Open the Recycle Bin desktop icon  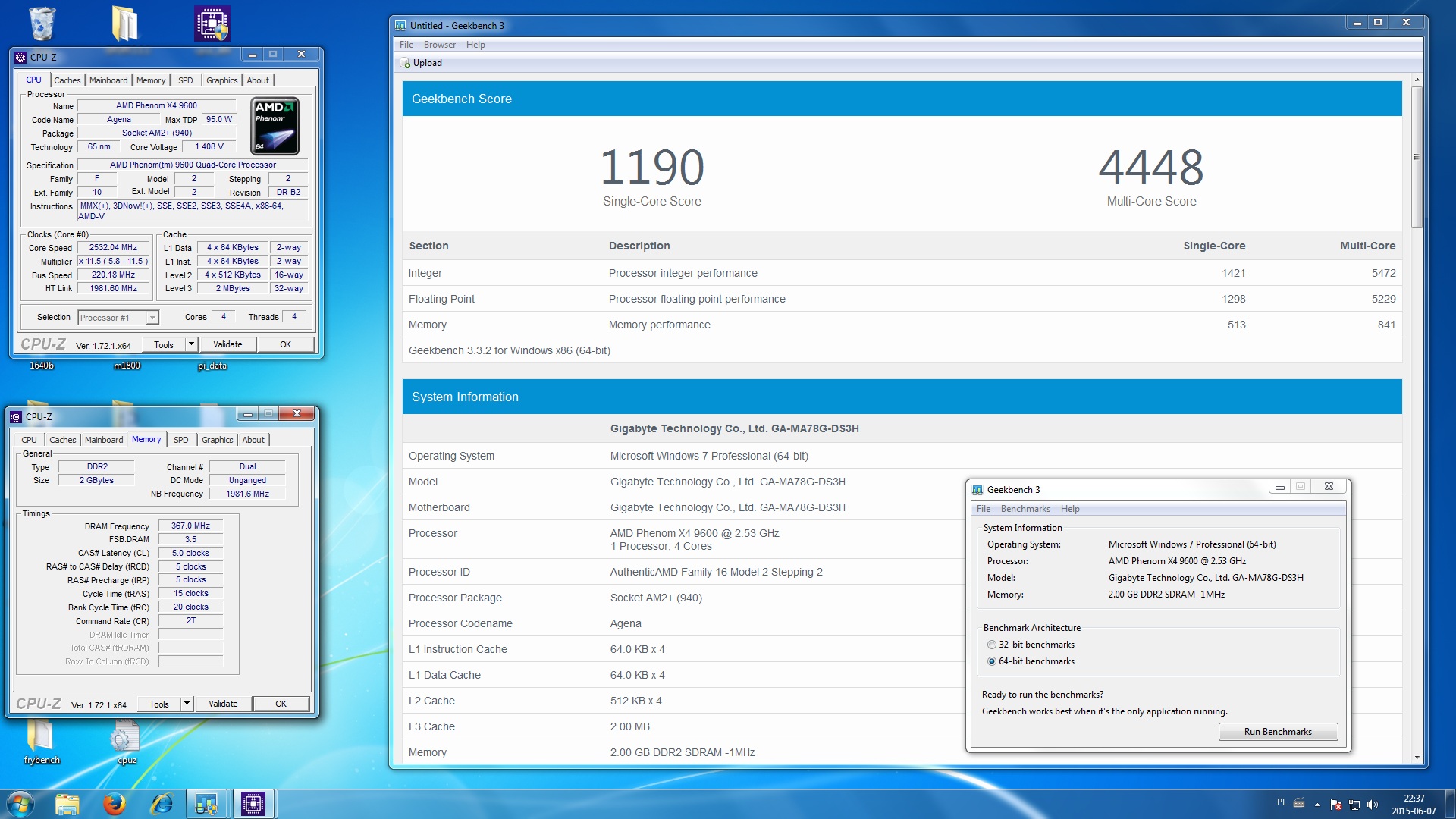42,24
